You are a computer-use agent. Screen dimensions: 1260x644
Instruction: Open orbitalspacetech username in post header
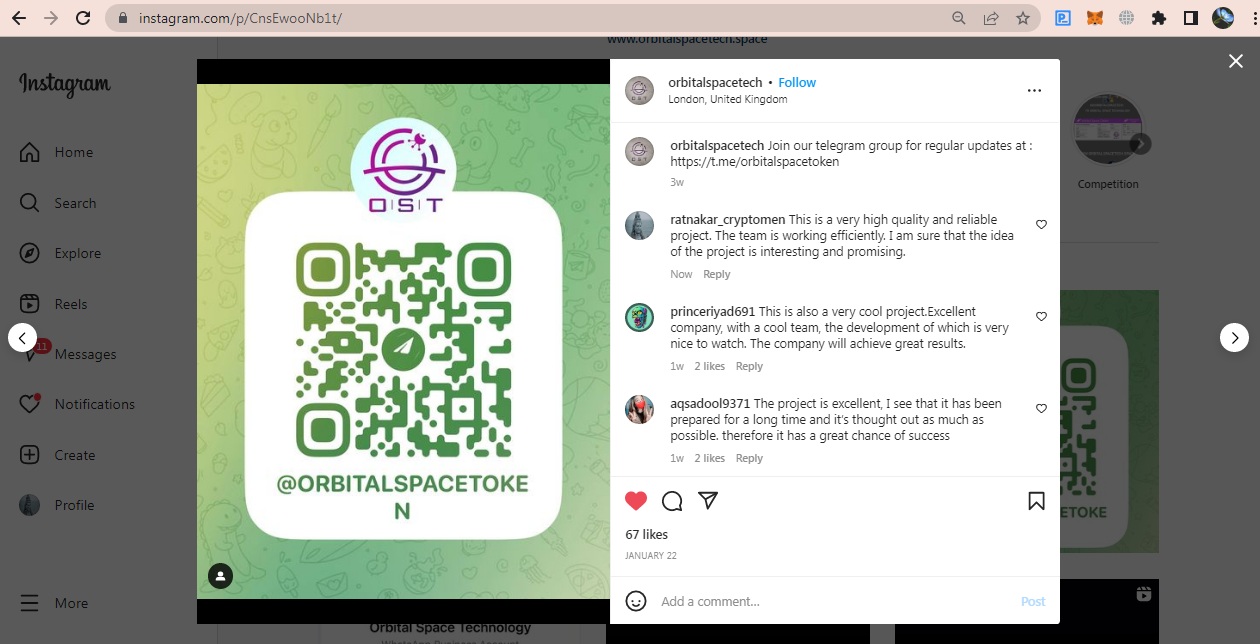715,82
